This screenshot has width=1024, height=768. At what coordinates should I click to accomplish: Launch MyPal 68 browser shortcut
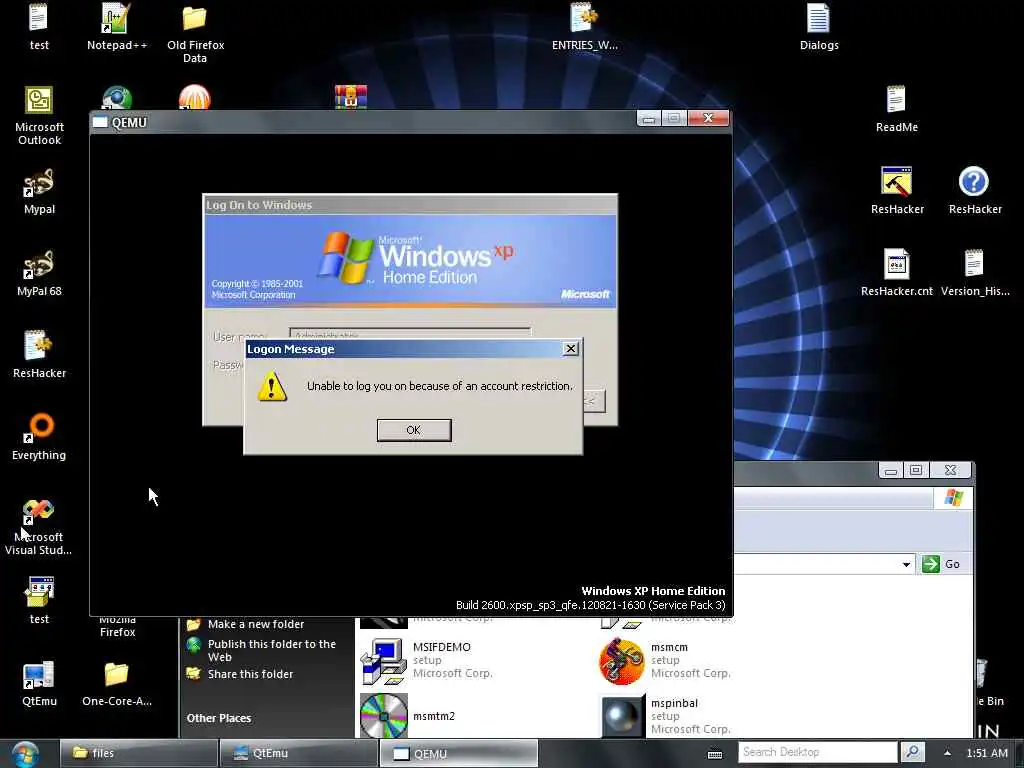click(x=39, y=274)
